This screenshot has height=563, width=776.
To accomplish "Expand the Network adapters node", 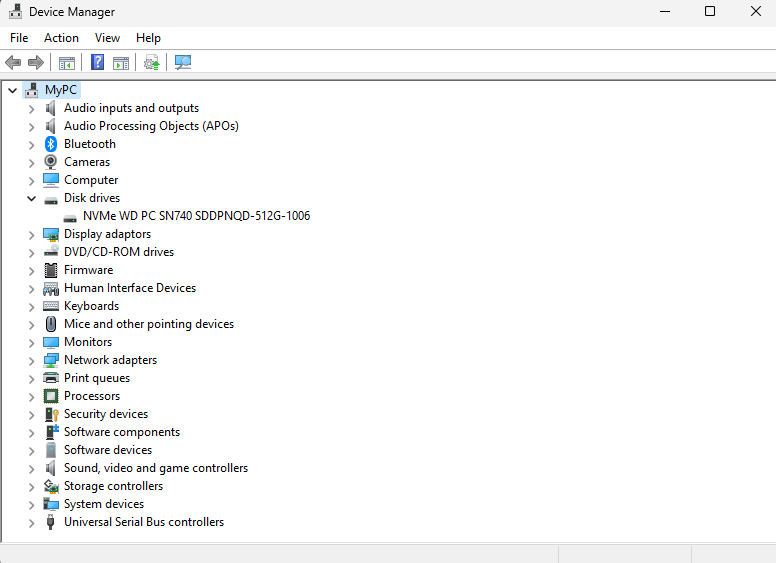I will [x=31, y=360].
